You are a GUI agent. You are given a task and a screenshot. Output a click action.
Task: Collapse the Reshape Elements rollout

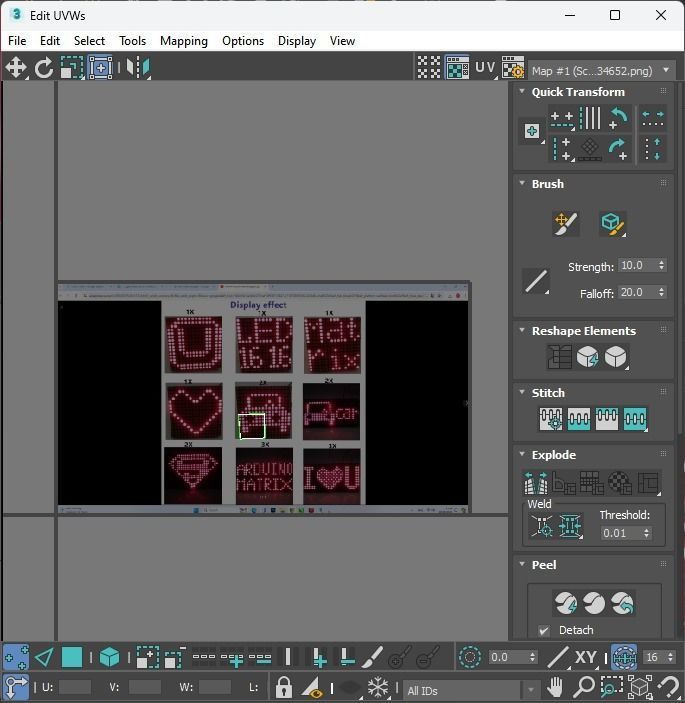[x=522, y=330]
